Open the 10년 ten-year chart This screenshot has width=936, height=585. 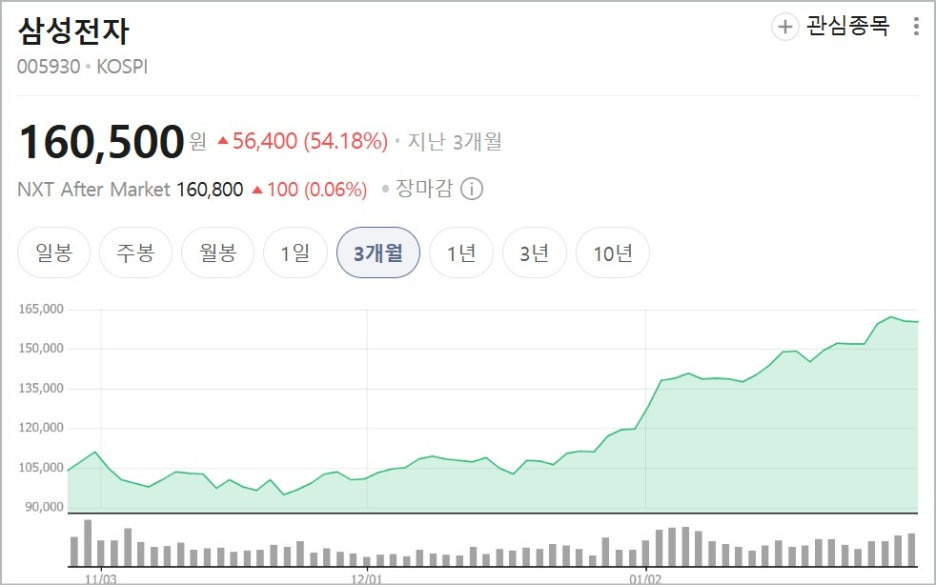tap(613, 252)
